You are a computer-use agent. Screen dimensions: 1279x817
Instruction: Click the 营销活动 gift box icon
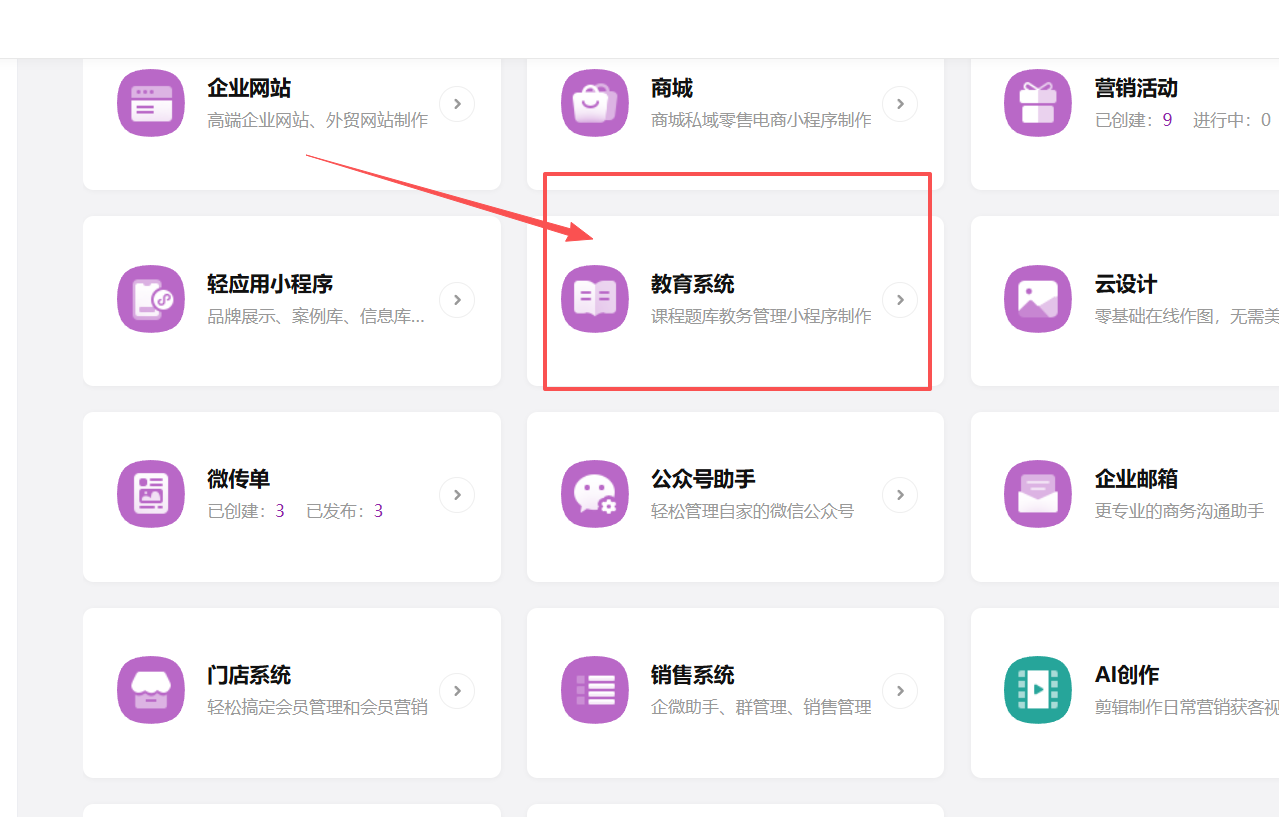tap(1038, 103)
